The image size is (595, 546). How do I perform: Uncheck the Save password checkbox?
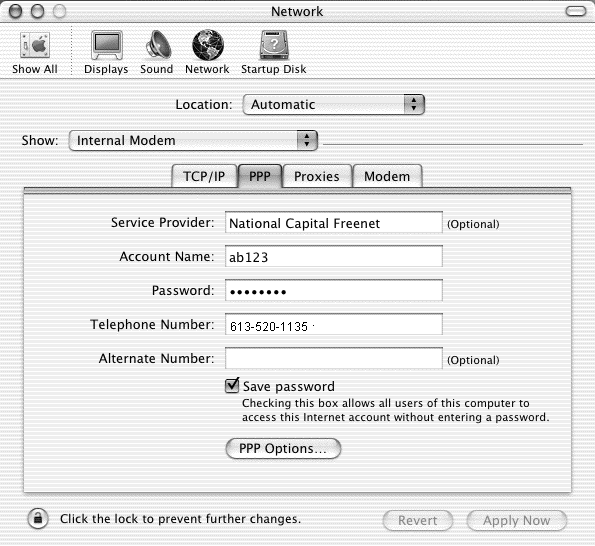[x=232, y=386]
